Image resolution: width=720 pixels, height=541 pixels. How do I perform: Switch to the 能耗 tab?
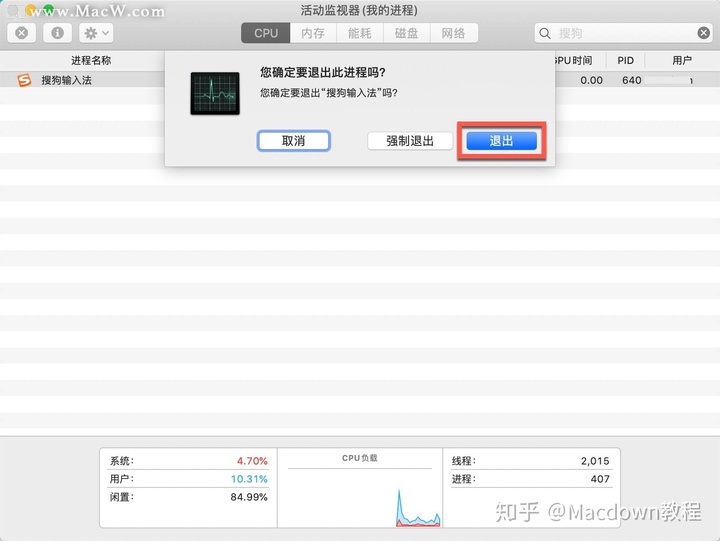point(360,33)
